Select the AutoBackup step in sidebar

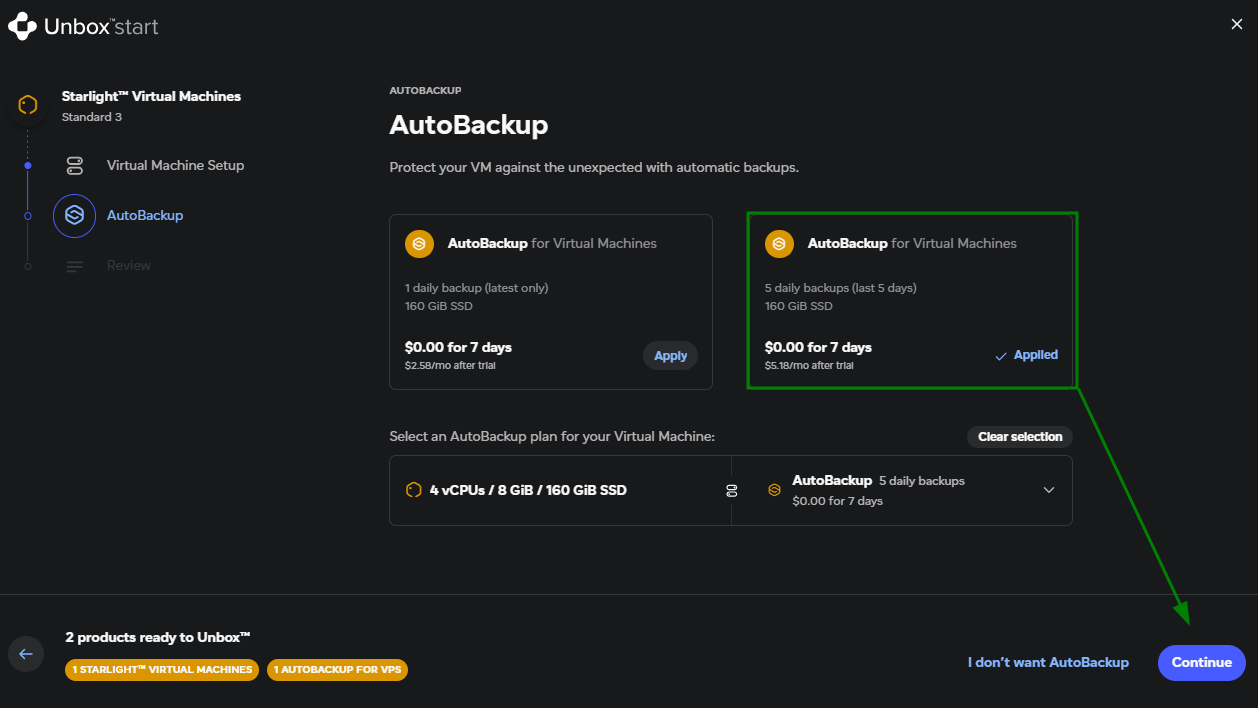click(145, 215)
